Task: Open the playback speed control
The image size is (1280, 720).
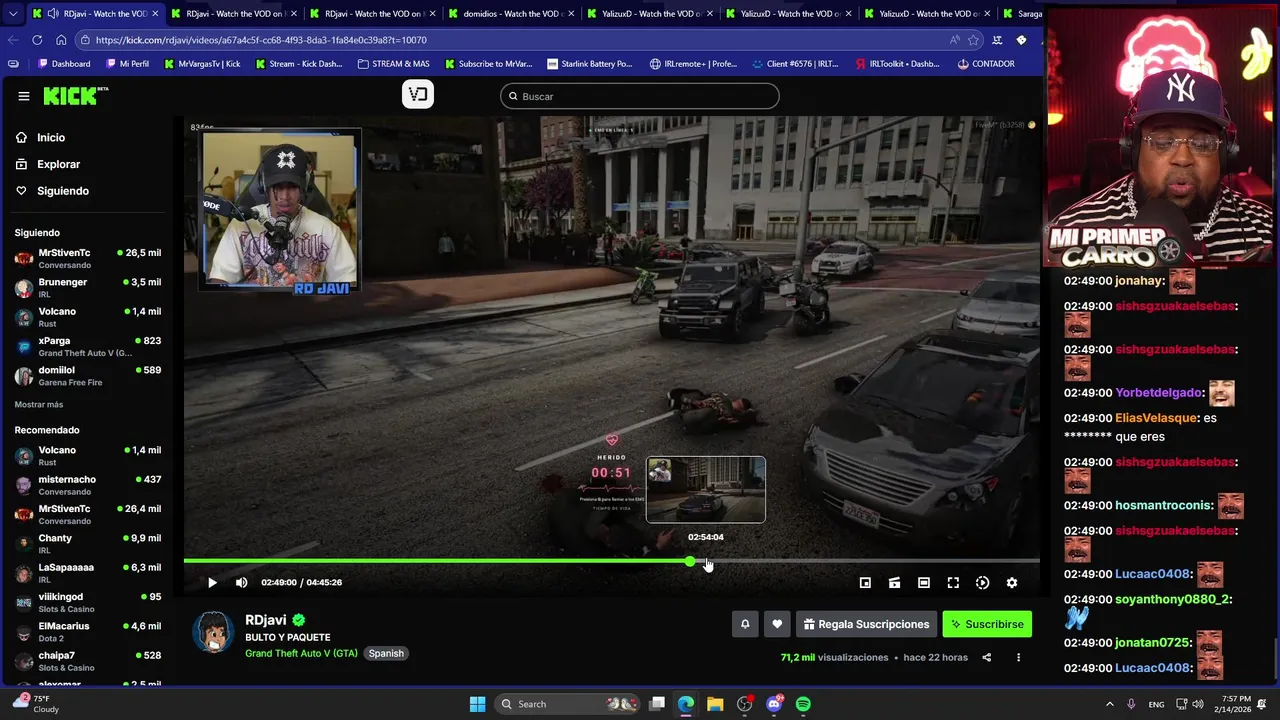Action: click(982, 582)
